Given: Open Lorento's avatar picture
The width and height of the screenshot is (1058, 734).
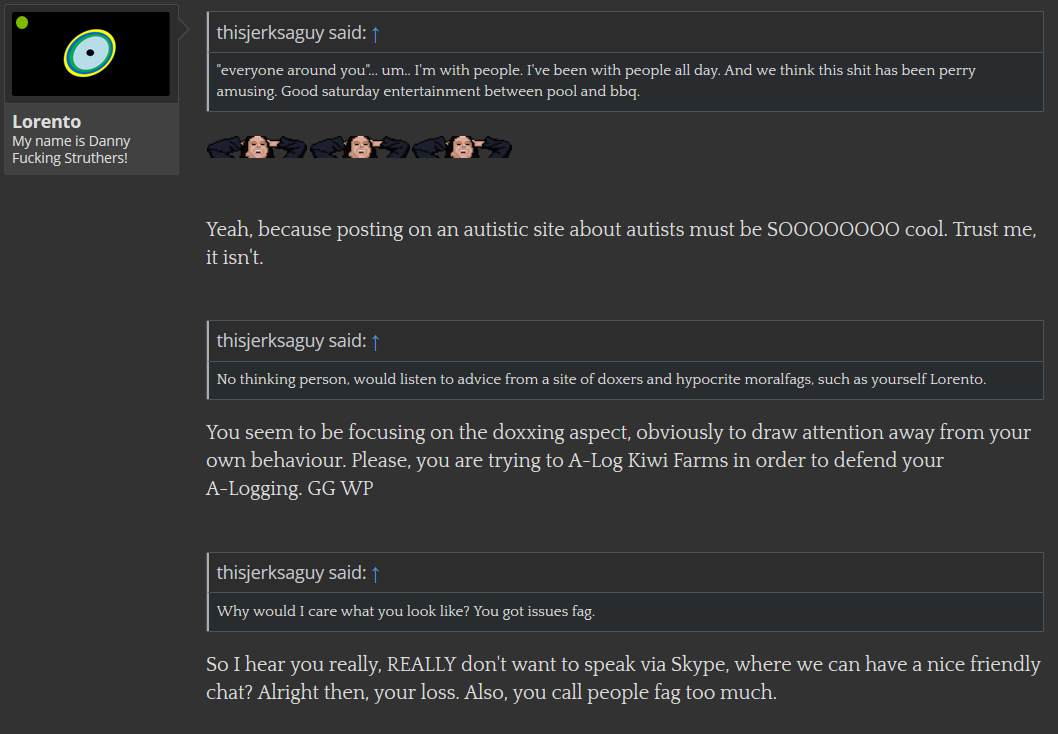Looking at the screenshot, I should point(90,53).
